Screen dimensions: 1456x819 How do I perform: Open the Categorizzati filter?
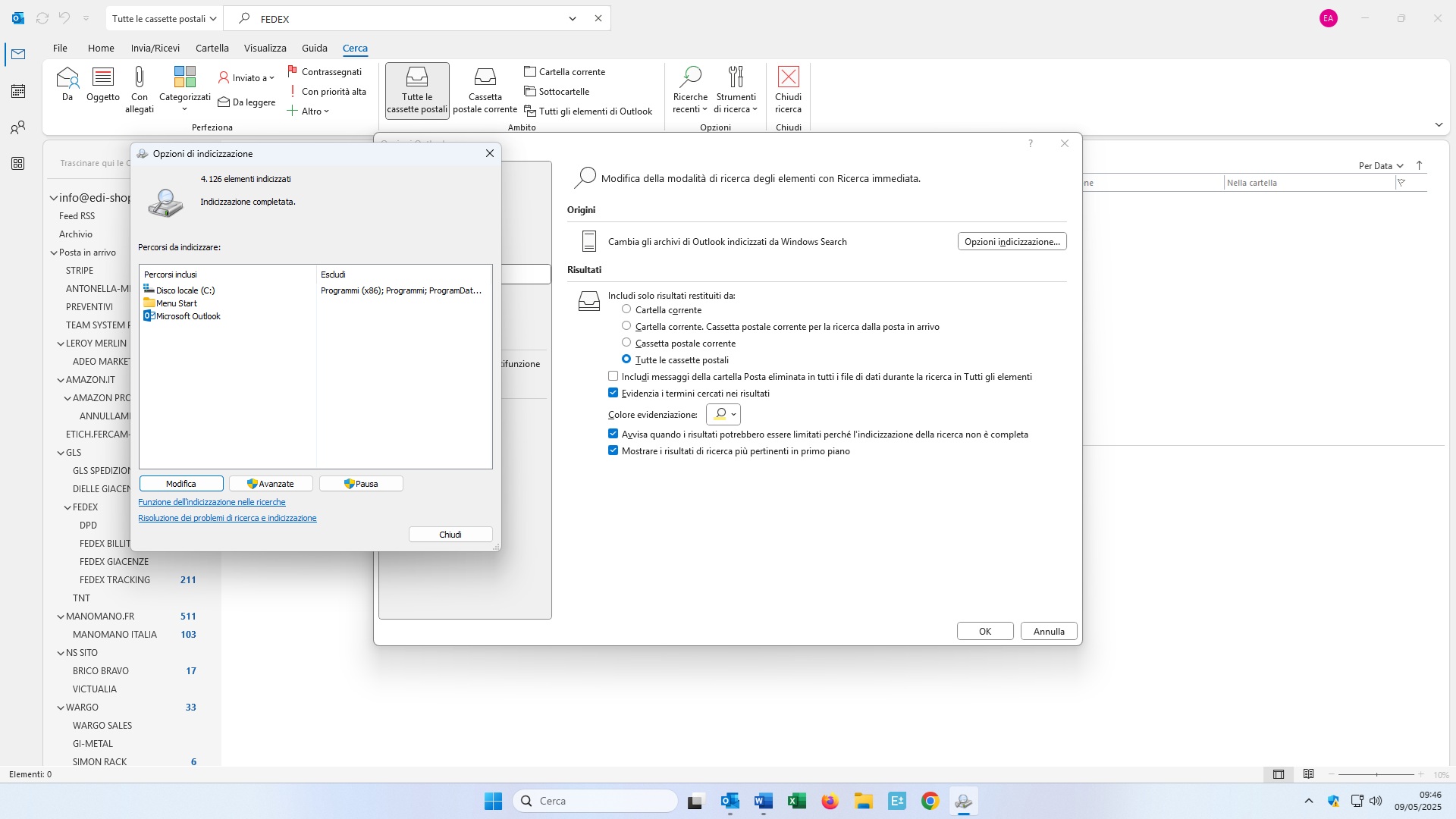click(185, 89)
